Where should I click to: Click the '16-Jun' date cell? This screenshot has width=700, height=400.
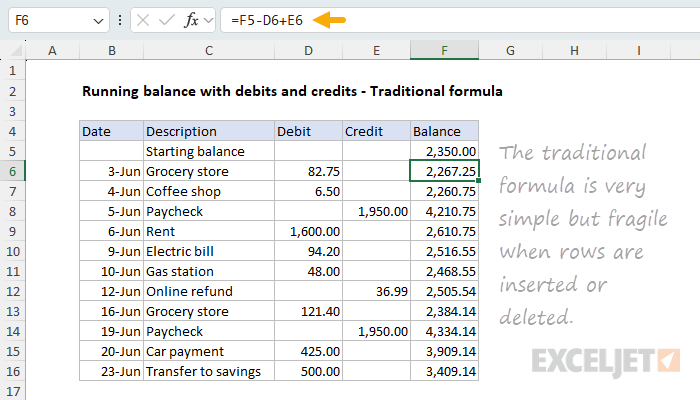tap(112, 311)
